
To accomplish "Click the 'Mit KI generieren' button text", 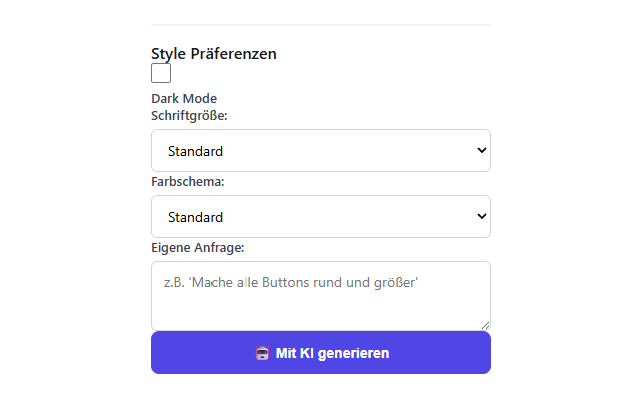I will [332, 353].
